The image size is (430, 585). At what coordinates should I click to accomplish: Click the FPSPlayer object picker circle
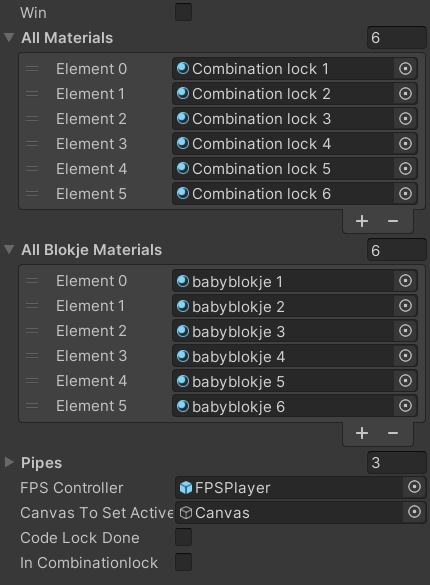[x=414, y=487]
